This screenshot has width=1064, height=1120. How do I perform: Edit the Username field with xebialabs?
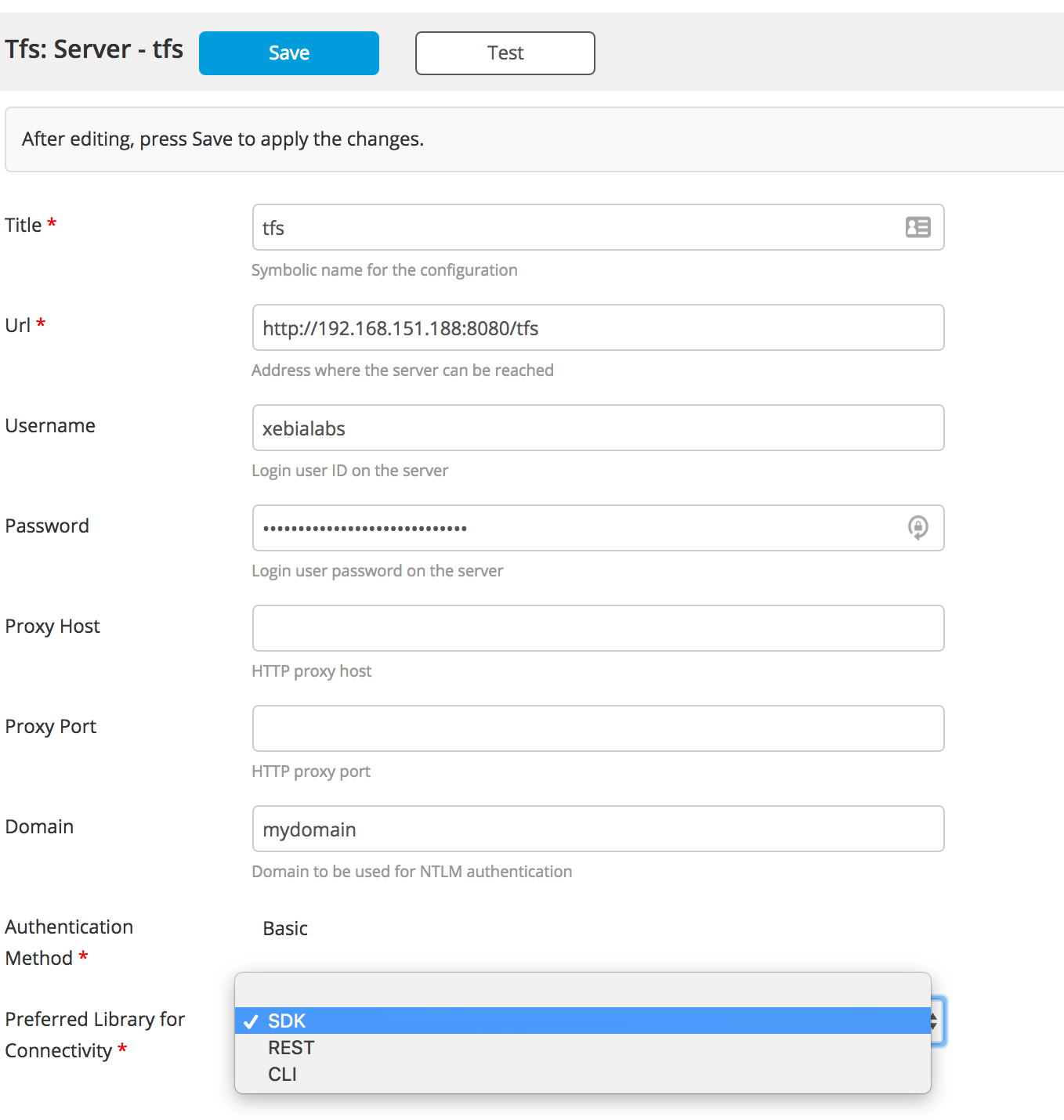coord(598,428)
